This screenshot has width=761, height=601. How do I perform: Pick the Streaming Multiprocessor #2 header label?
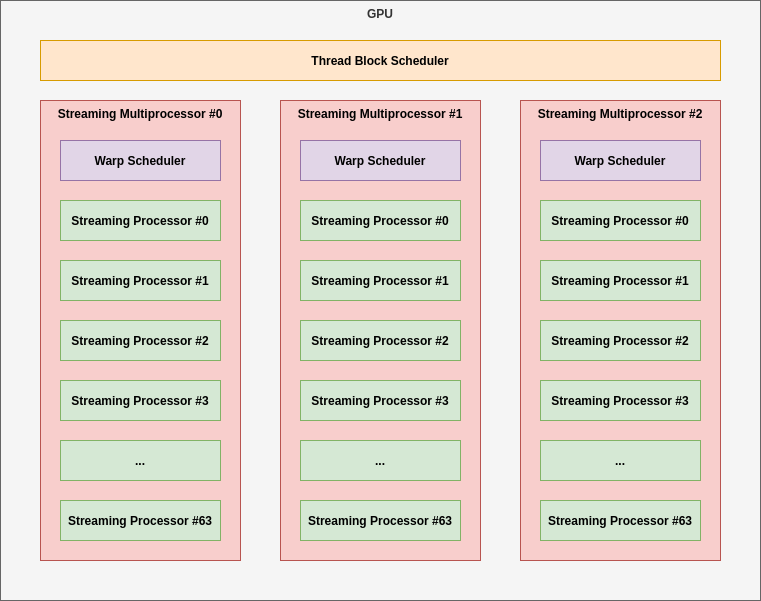pyautogui.click(x=620, y=114)
